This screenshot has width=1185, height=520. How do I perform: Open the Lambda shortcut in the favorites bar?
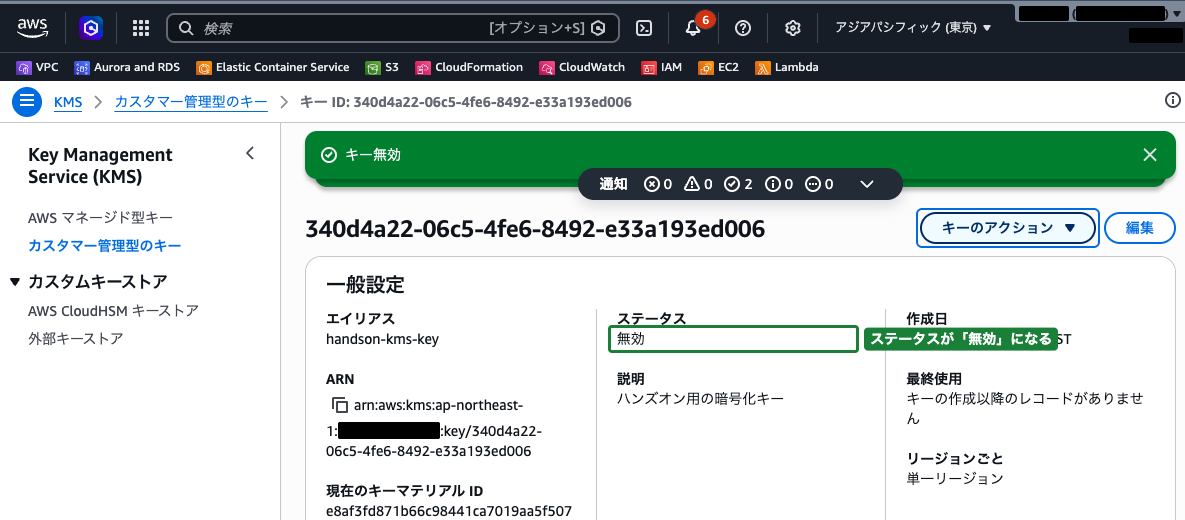786,67
